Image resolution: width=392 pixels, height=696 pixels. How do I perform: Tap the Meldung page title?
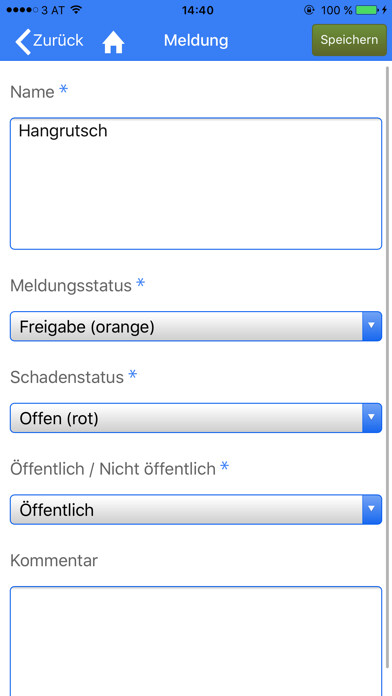196,40
